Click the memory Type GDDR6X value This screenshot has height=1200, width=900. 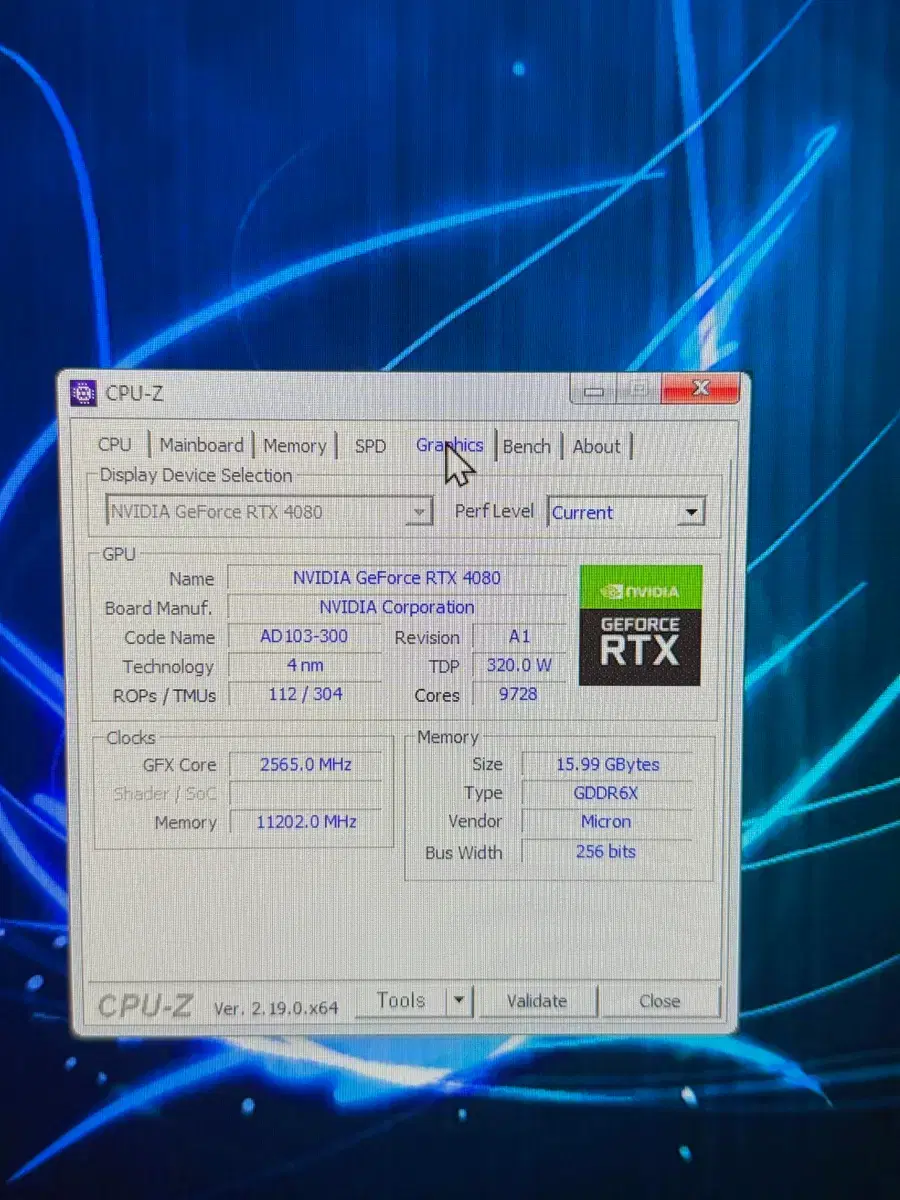[607, 793]
